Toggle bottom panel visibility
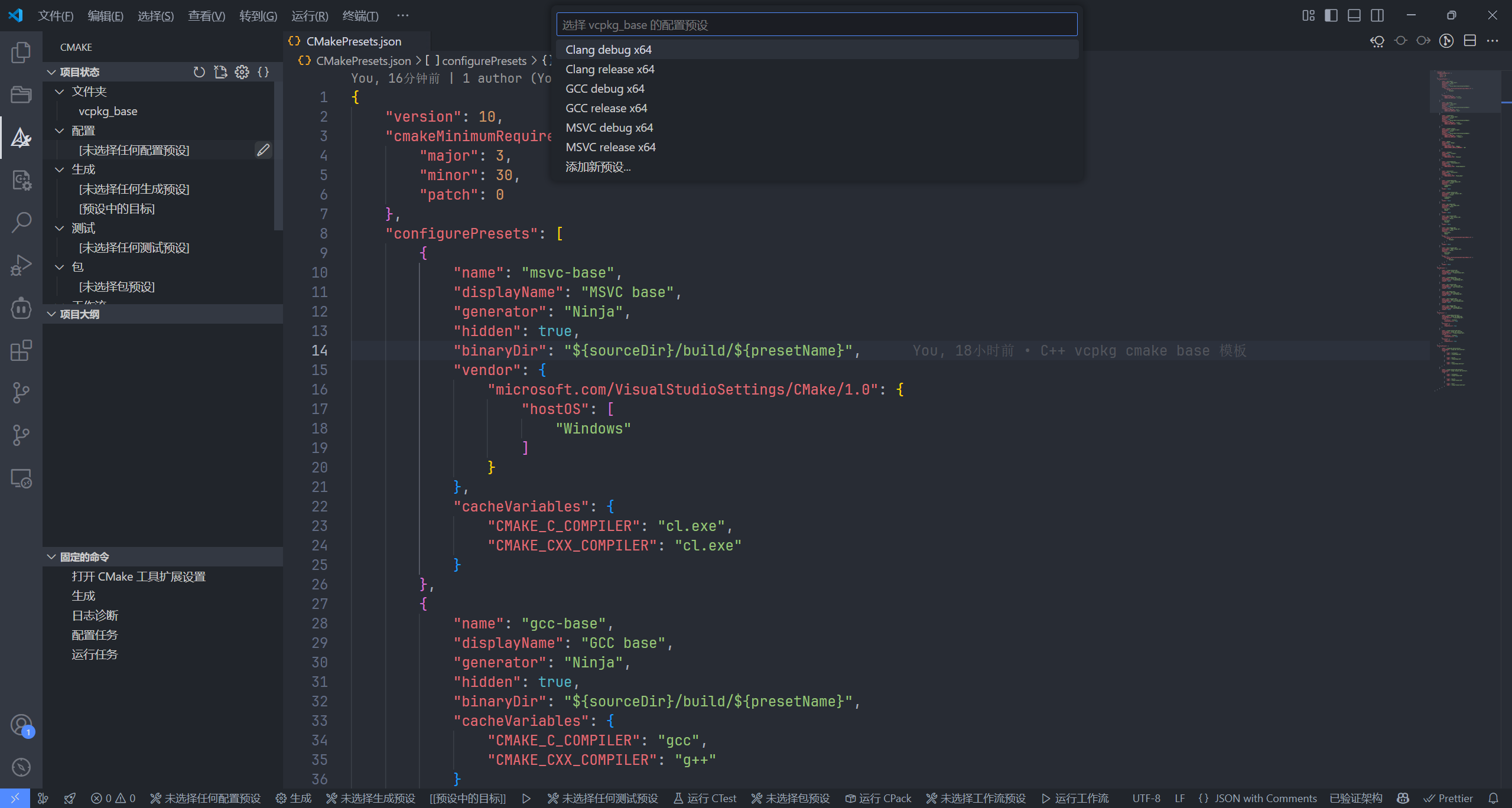The image size is (1512, 808). coord(1354,15)
